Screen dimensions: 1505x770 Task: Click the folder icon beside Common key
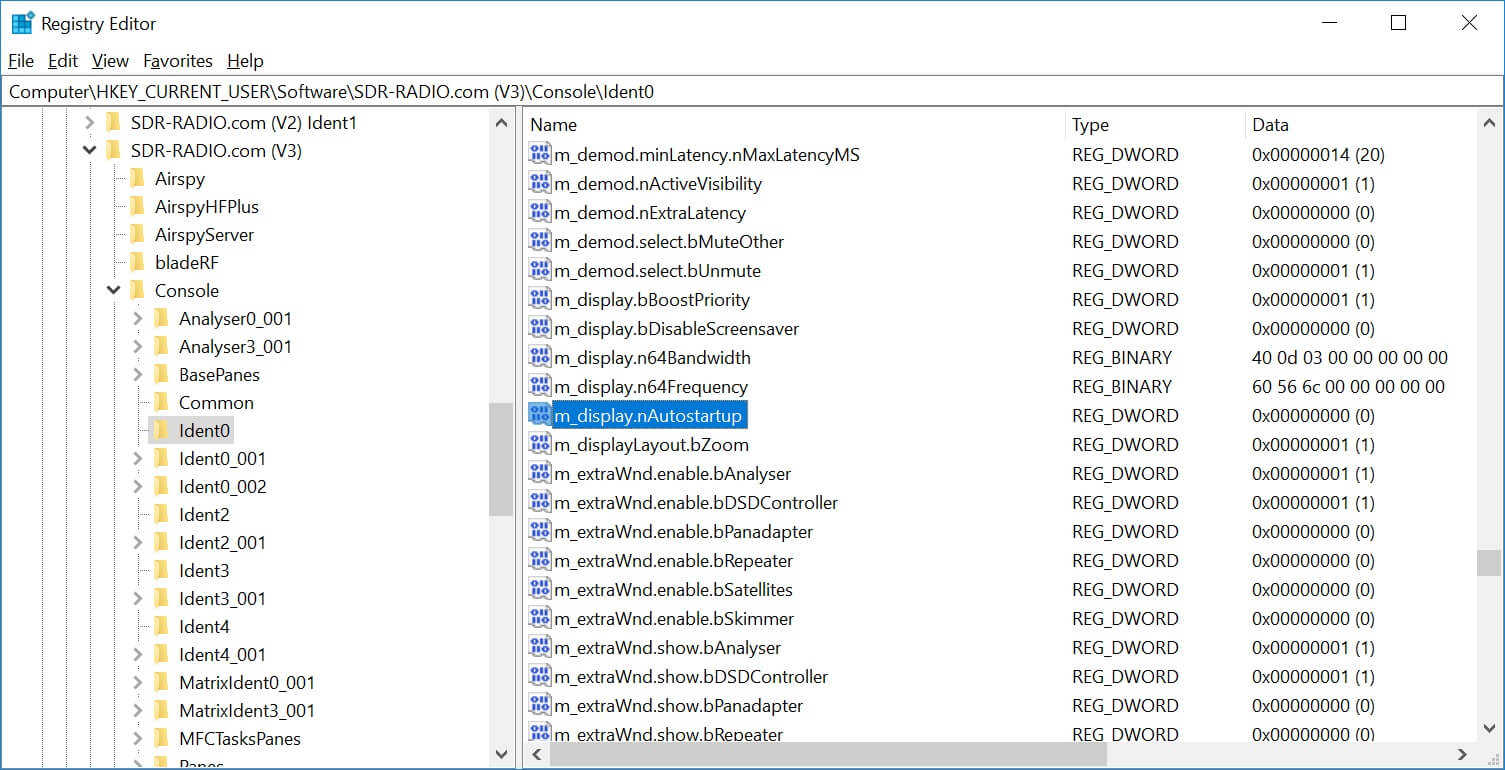click(162, 403)
